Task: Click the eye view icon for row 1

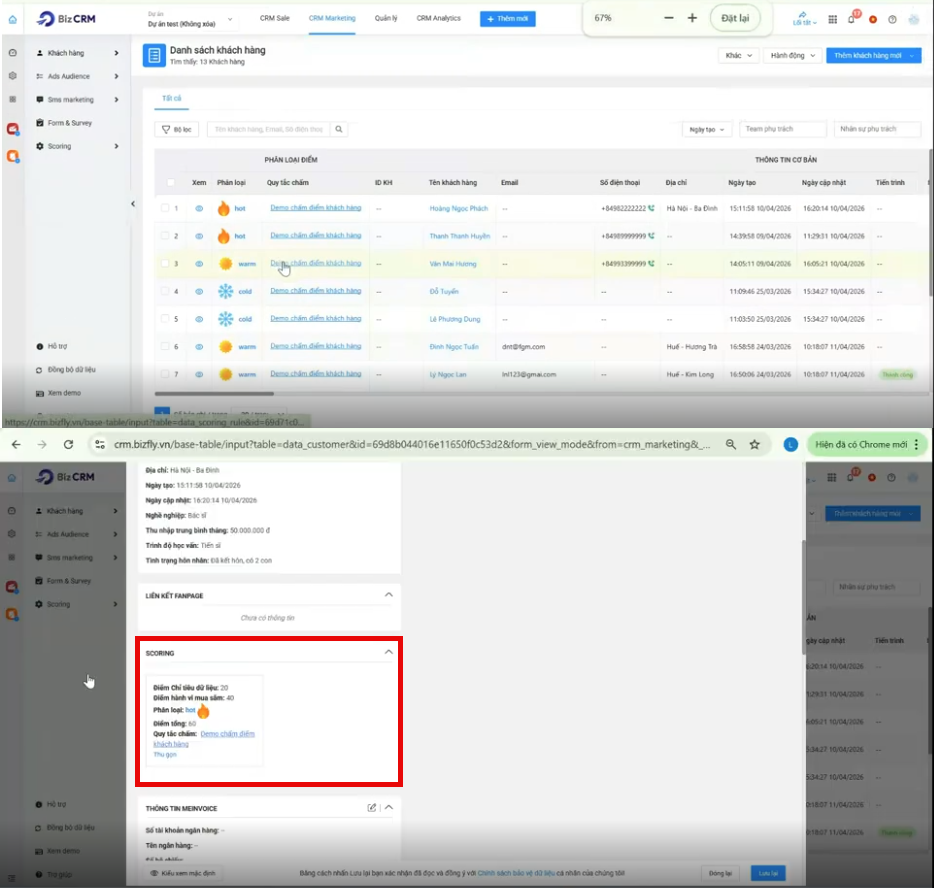Action: (199, 208)
